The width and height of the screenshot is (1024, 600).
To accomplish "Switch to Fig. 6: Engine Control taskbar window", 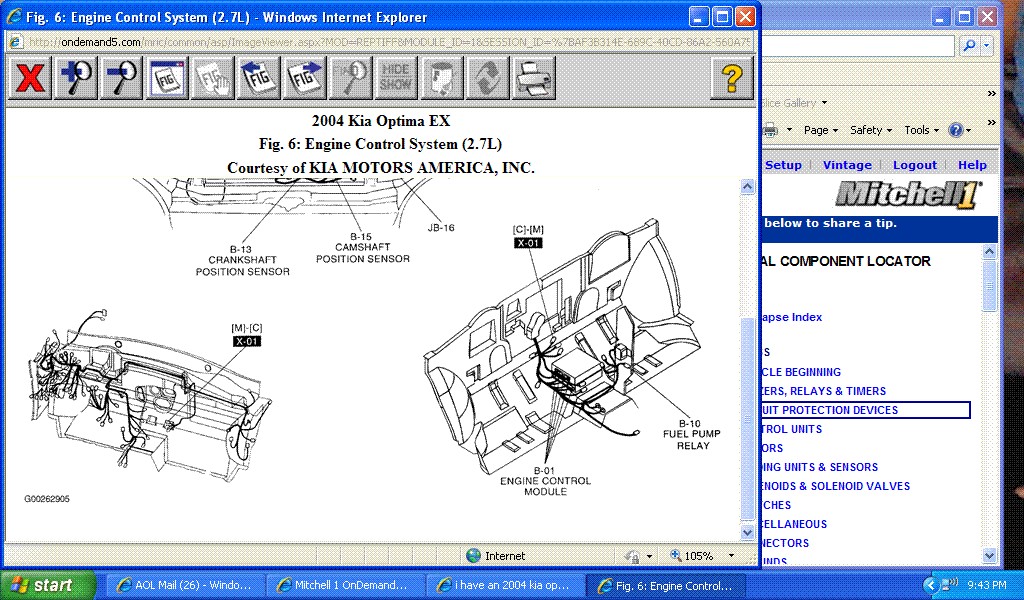I will pyautogui.click(x=665, y=586).
